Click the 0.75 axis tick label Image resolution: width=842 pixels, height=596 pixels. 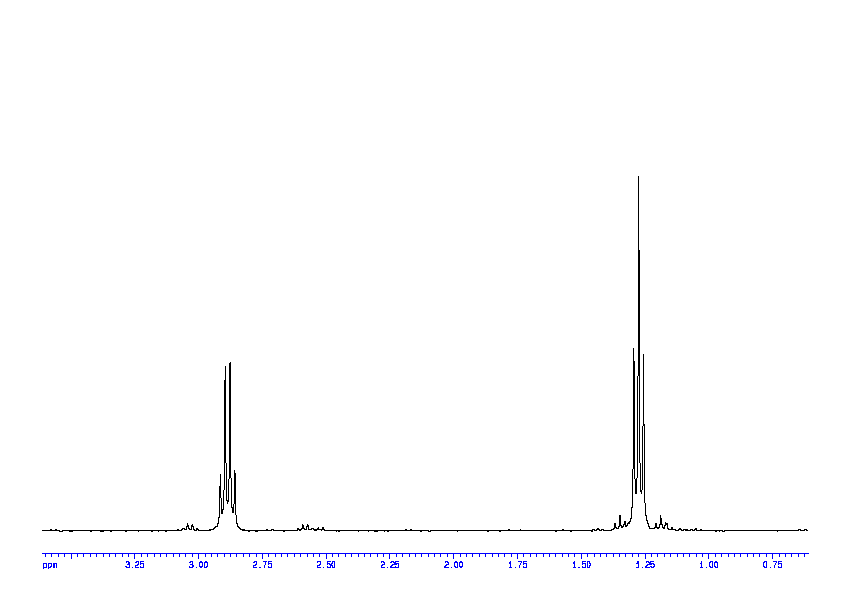click(773, 565)
